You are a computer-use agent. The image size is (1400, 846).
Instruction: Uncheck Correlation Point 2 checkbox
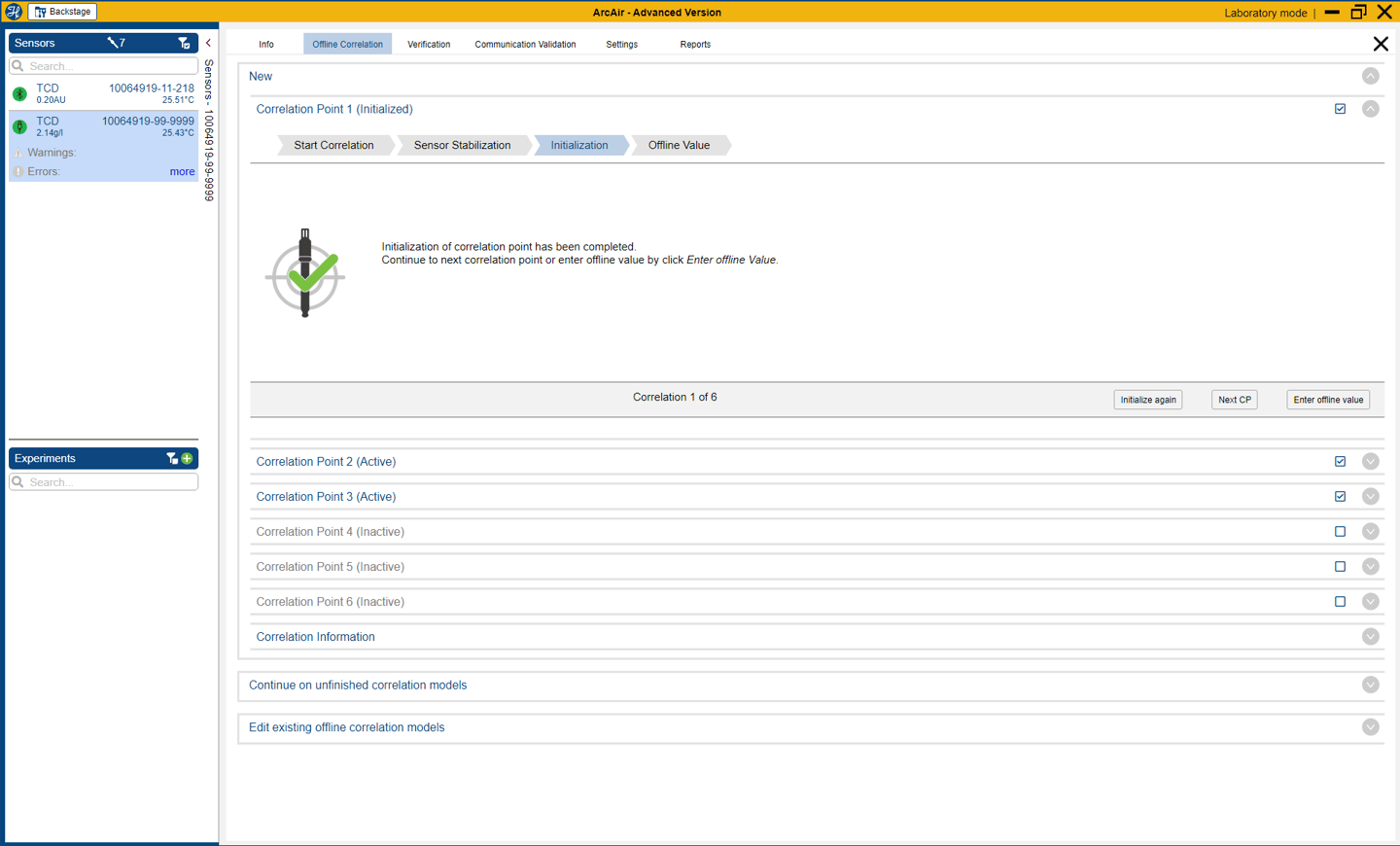(x=1340, y=462)
